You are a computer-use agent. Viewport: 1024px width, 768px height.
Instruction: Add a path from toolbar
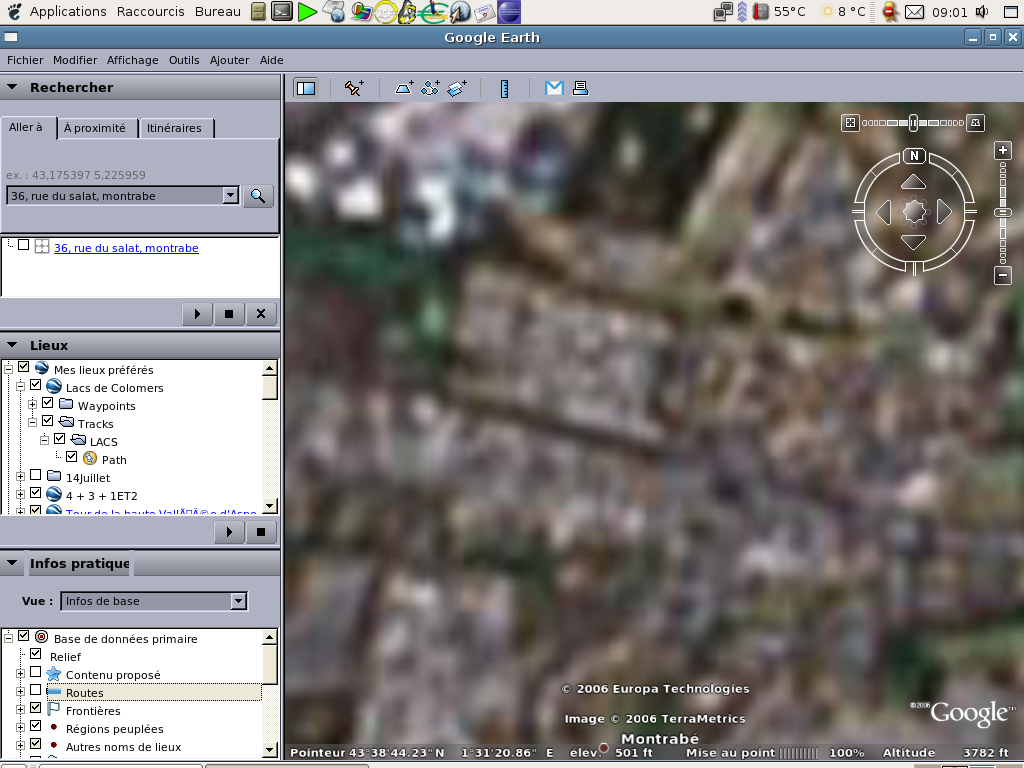(x=430, y=88)
